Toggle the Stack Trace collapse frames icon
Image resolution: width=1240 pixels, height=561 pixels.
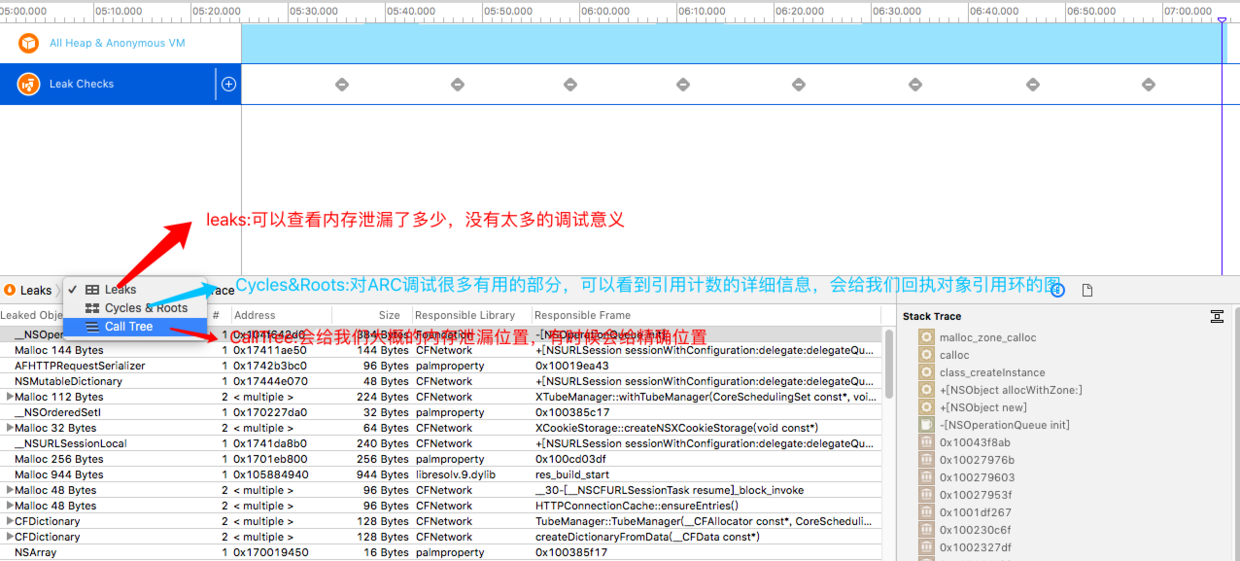click(1217, 316)
